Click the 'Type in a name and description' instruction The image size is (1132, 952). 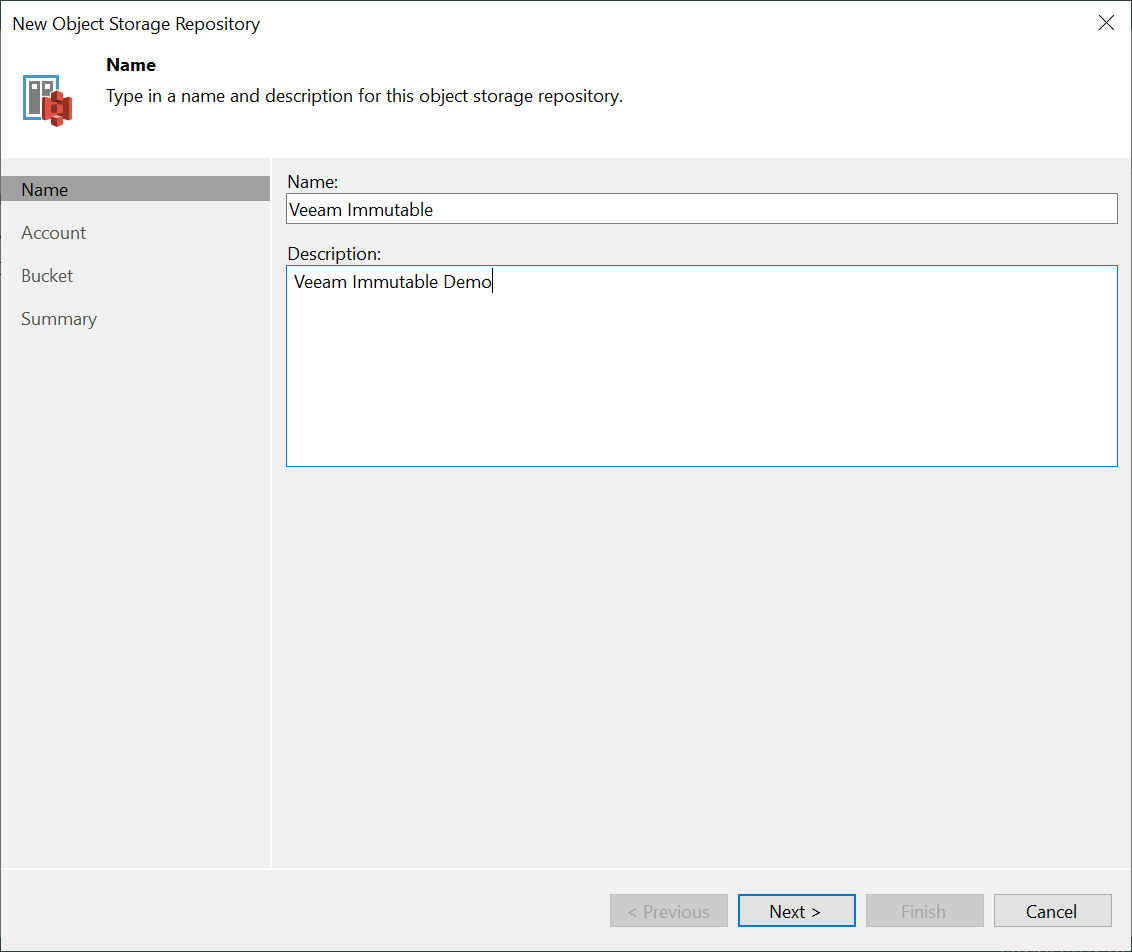365,96
